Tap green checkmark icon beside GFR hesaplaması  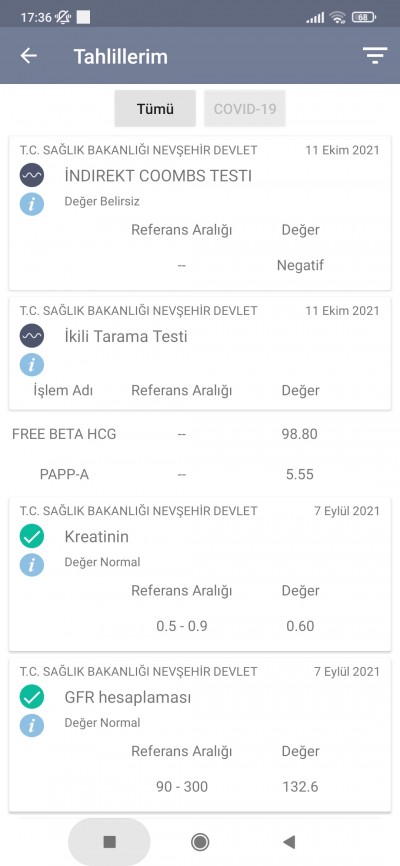tap(31, 697)
